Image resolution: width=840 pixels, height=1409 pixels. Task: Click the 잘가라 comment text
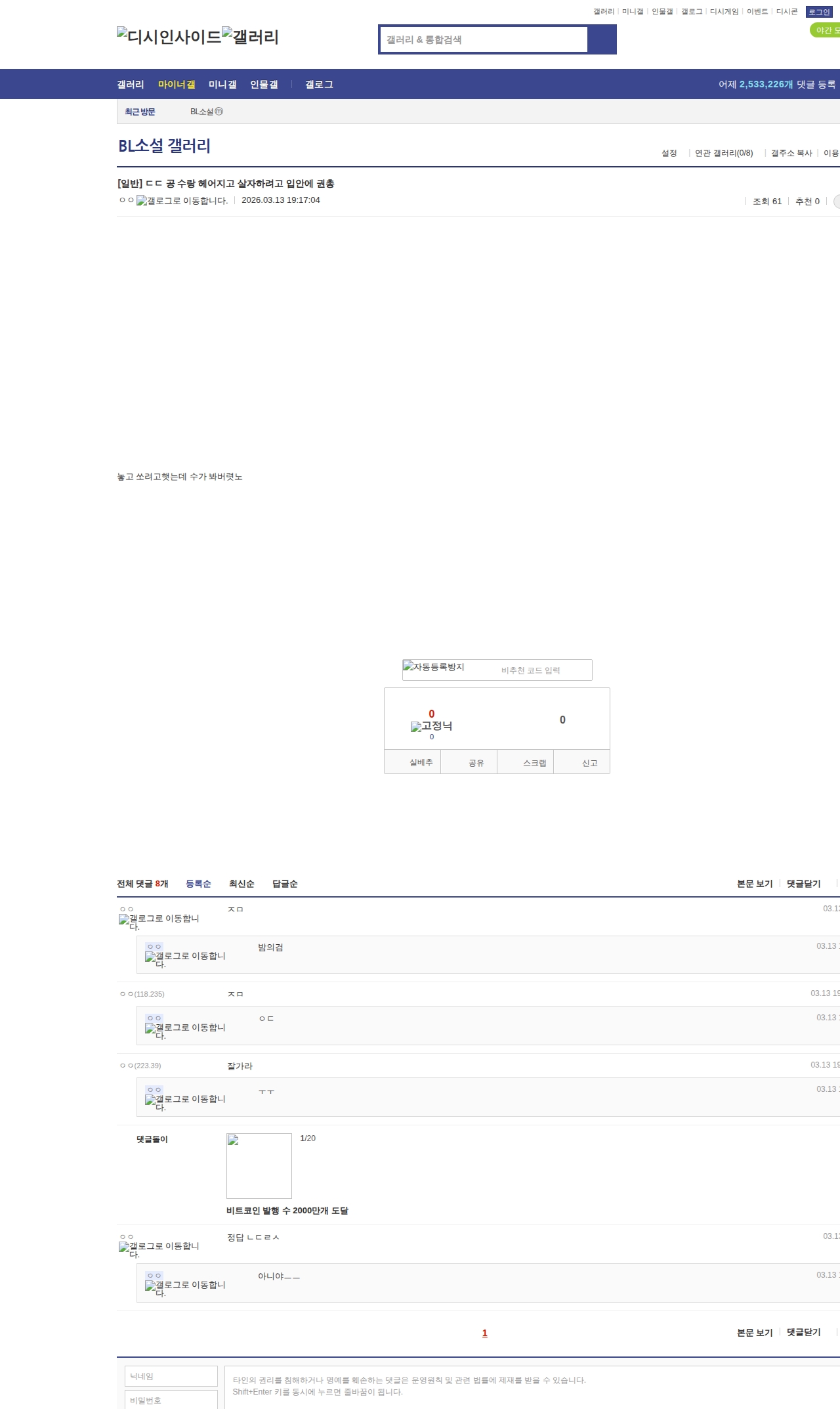240,1066
